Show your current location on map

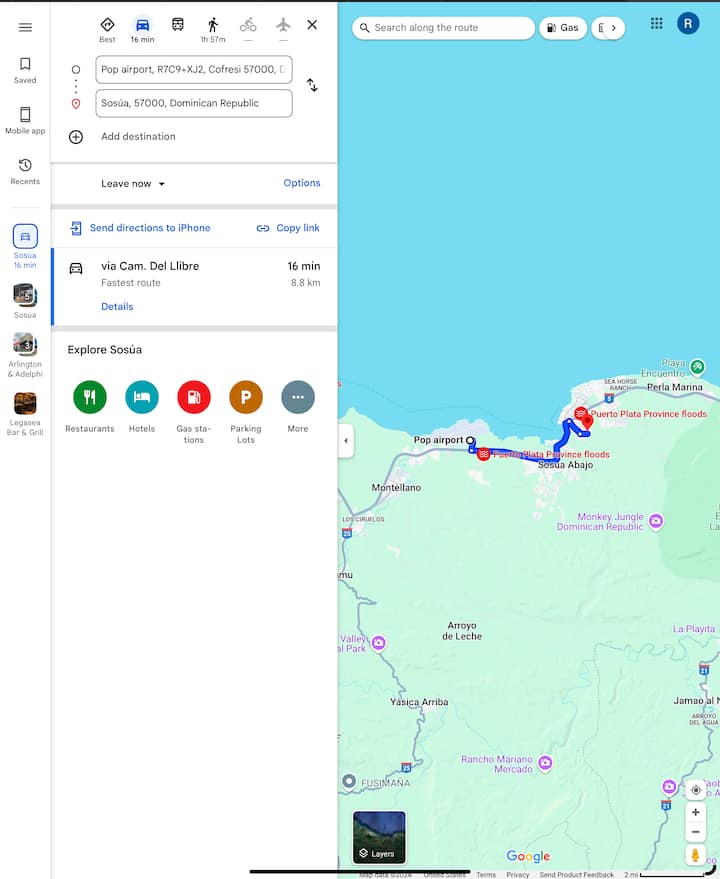click(x=695, y=790)
